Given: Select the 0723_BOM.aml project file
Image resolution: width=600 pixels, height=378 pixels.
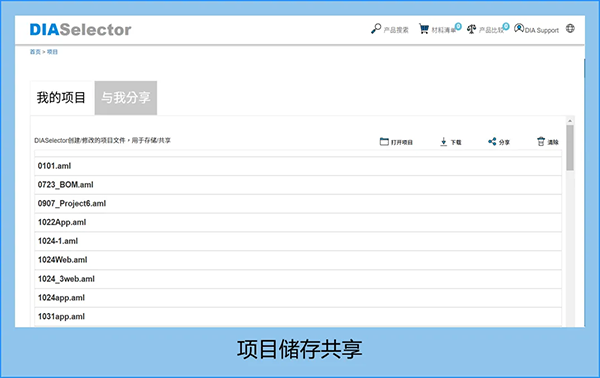Looking at the screenshot, I should [298, 185].
